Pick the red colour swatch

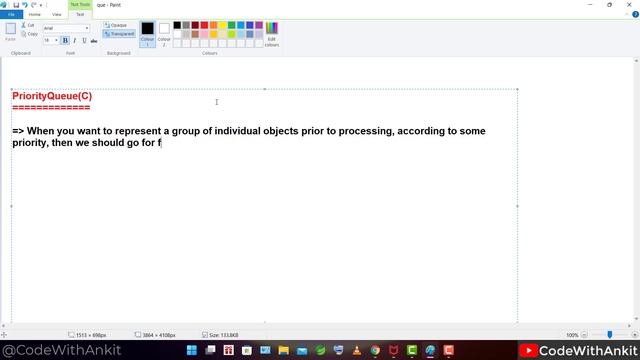[x=204, y=25]
